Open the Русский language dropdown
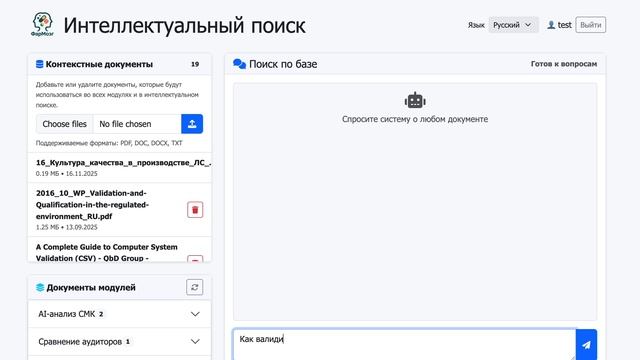This screenshot has height=360, width=640. tap(513, 25)
